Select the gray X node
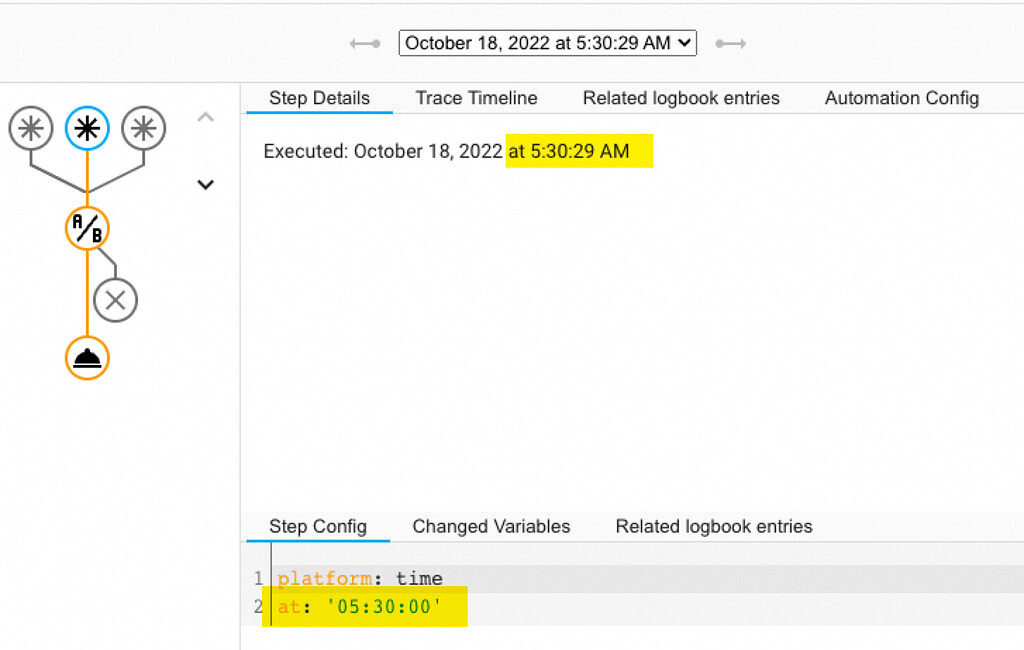This screenshot has width=1024, height=650. [x=115, y=300]
